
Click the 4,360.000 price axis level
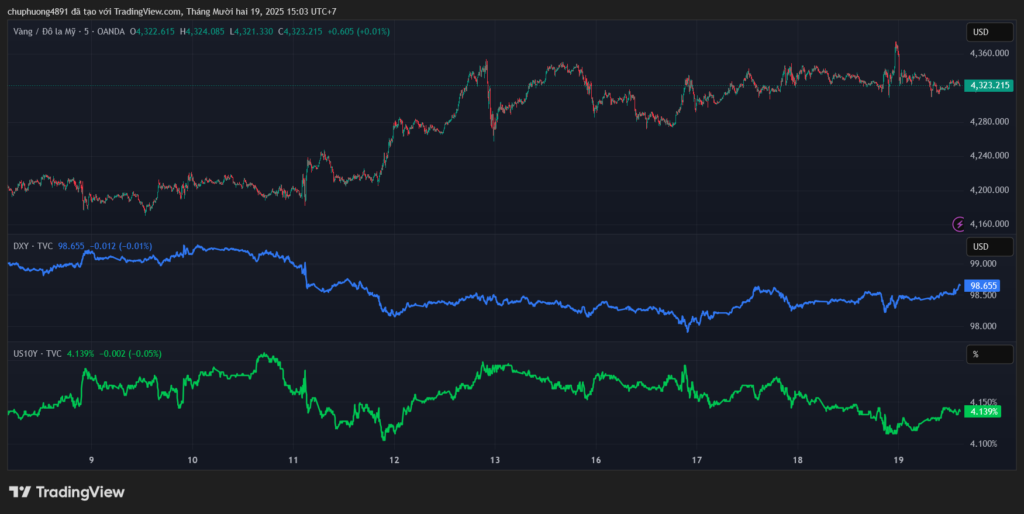[990, 53]
